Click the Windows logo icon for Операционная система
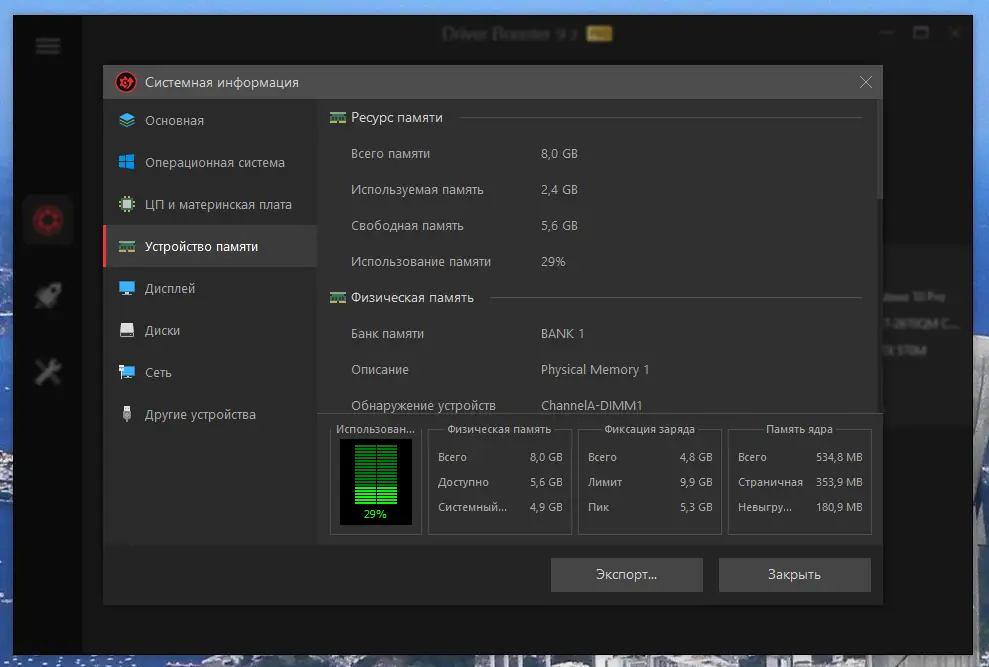 [127, 162]
